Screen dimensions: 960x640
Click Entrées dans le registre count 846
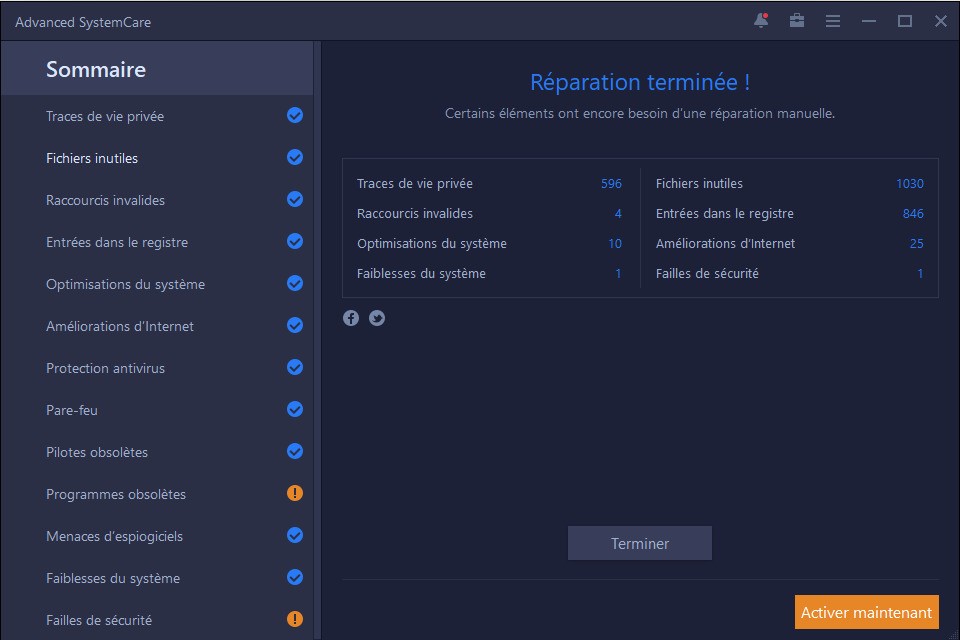pos(913,214)
